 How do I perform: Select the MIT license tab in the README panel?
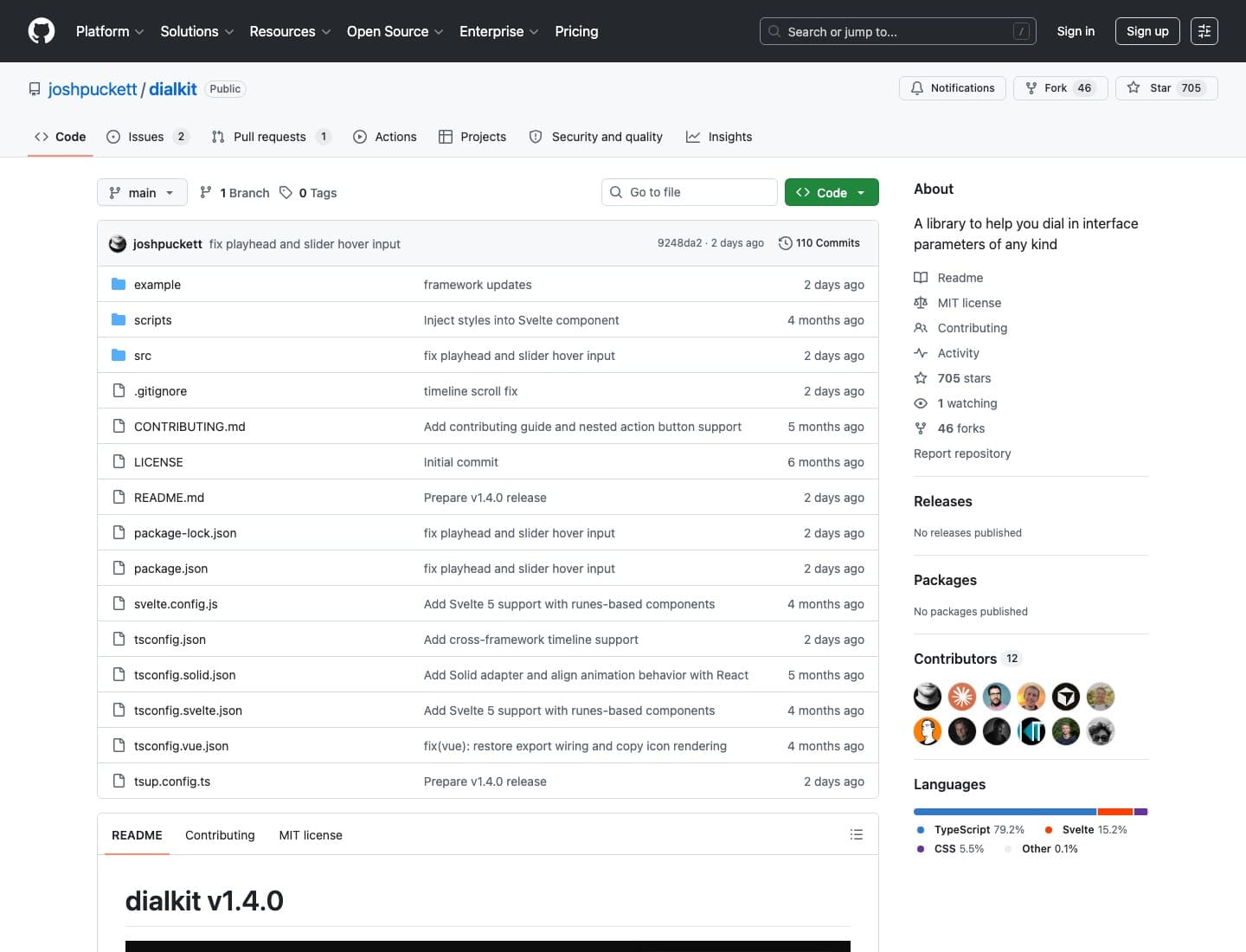click(311, 835)
